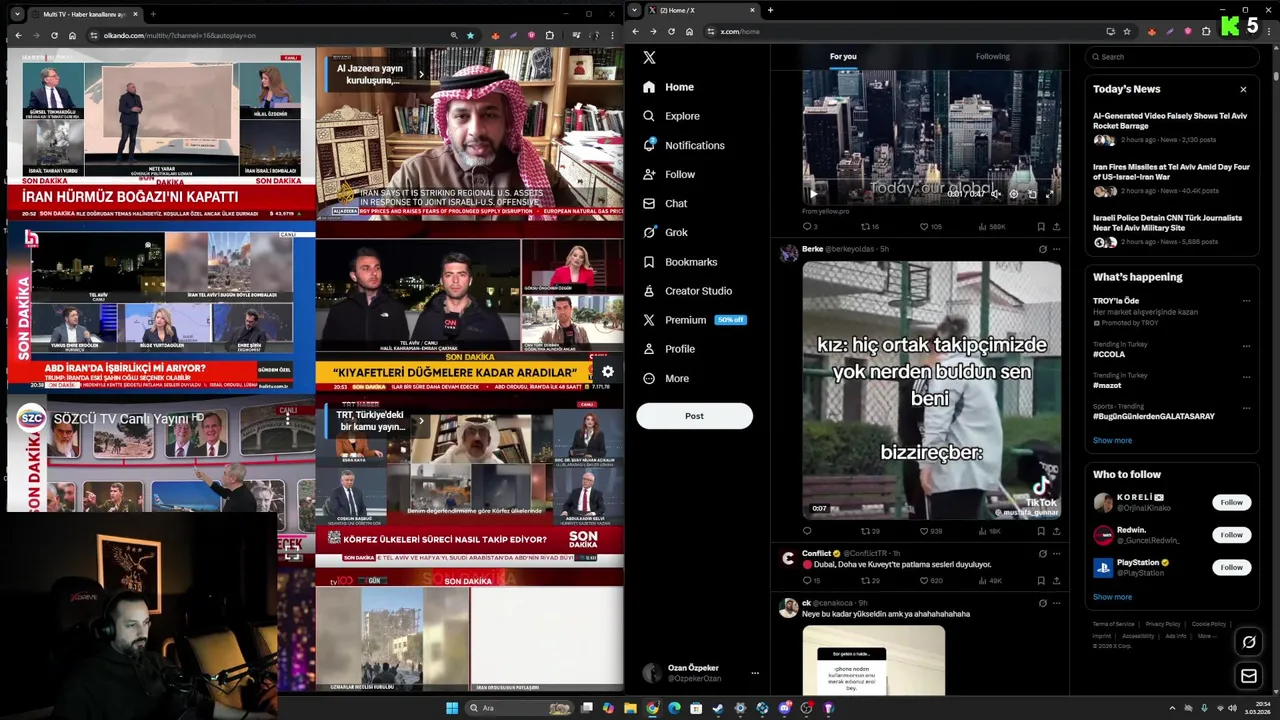Show more under What's happening

(1112, 440)
